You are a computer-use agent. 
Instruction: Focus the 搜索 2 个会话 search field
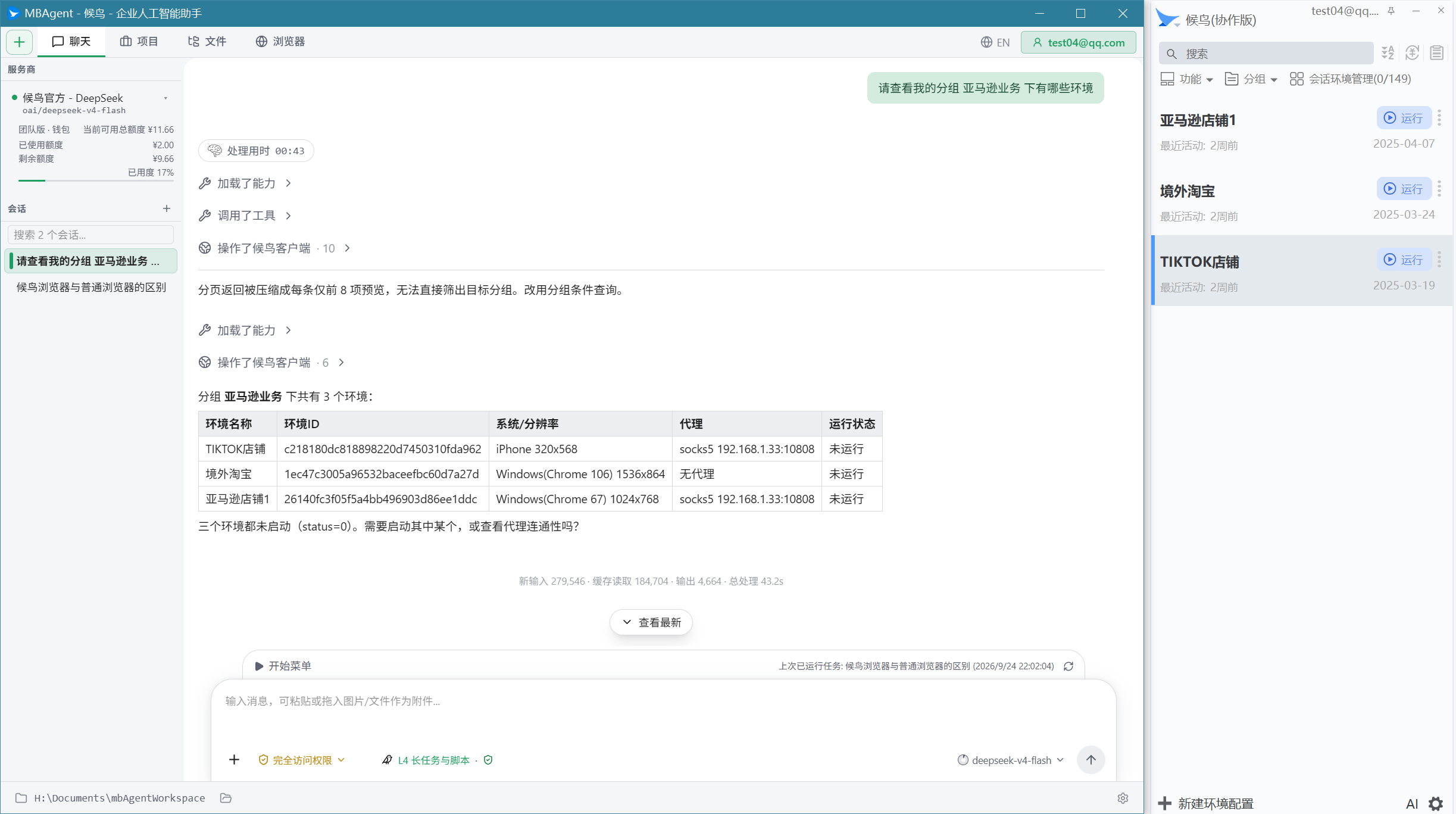coord(90,235)
